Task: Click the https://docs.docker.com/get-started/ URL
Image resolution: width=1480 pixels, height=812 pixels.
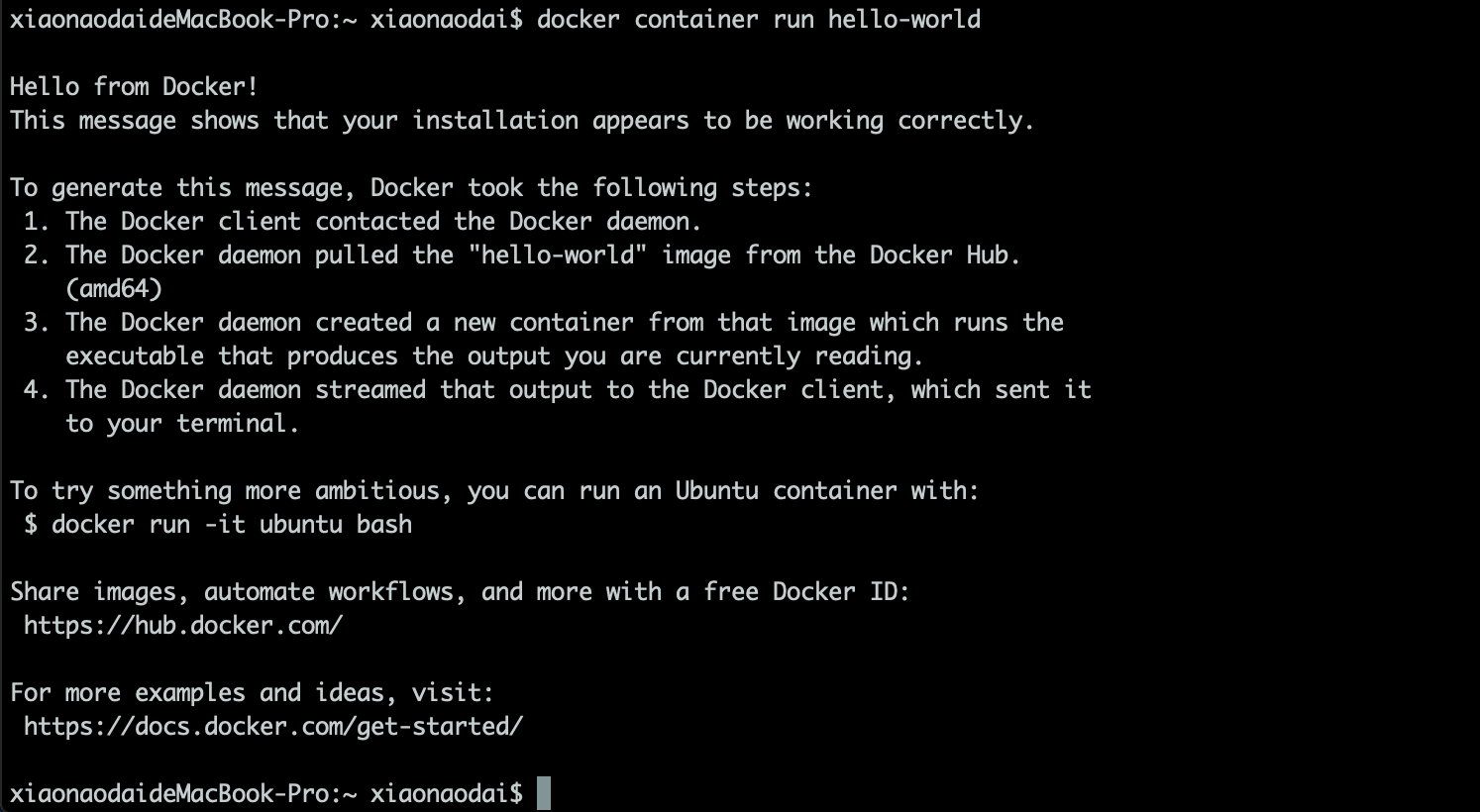Action: [273, 727]
